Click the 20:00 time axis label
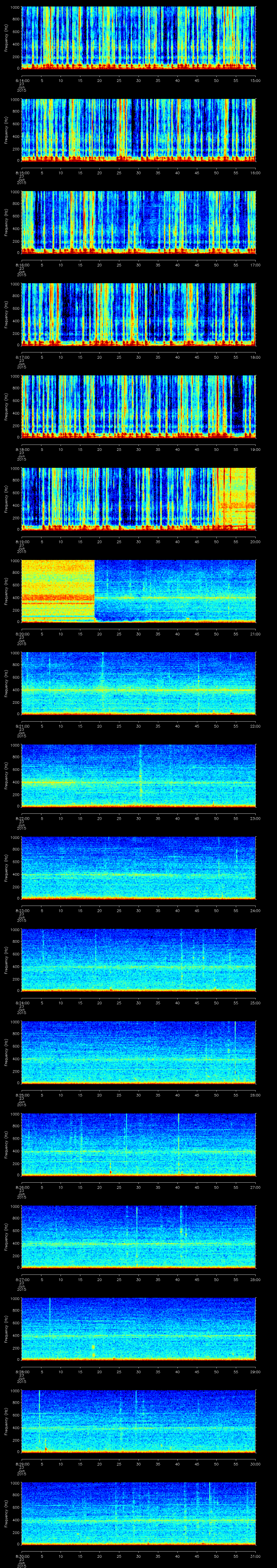 point(256,542)
